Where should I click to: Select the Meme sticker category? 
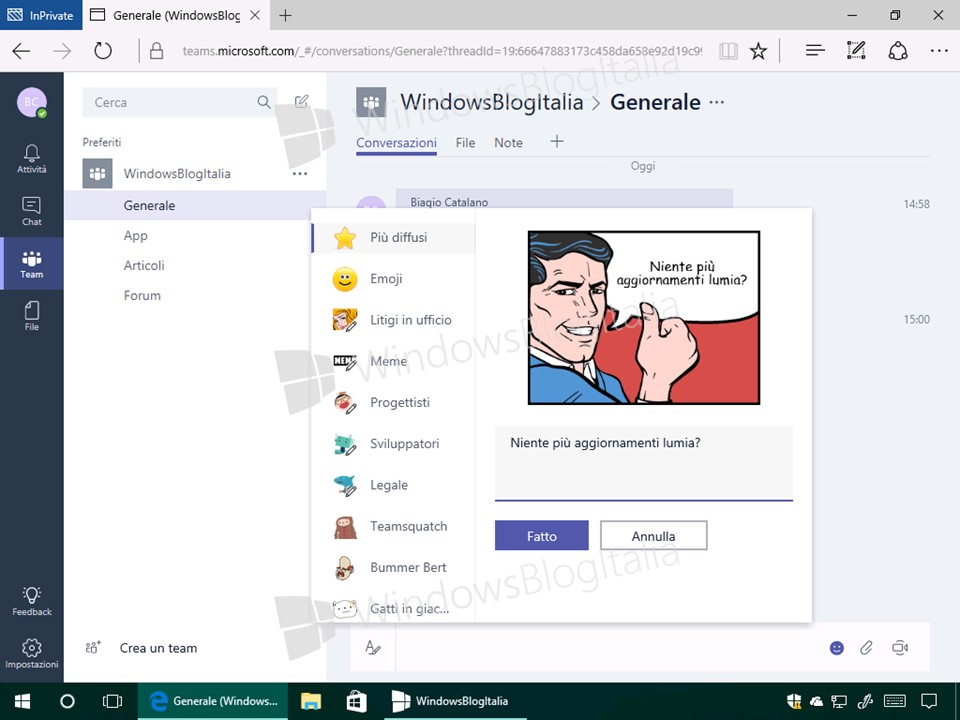coord(393,361)
